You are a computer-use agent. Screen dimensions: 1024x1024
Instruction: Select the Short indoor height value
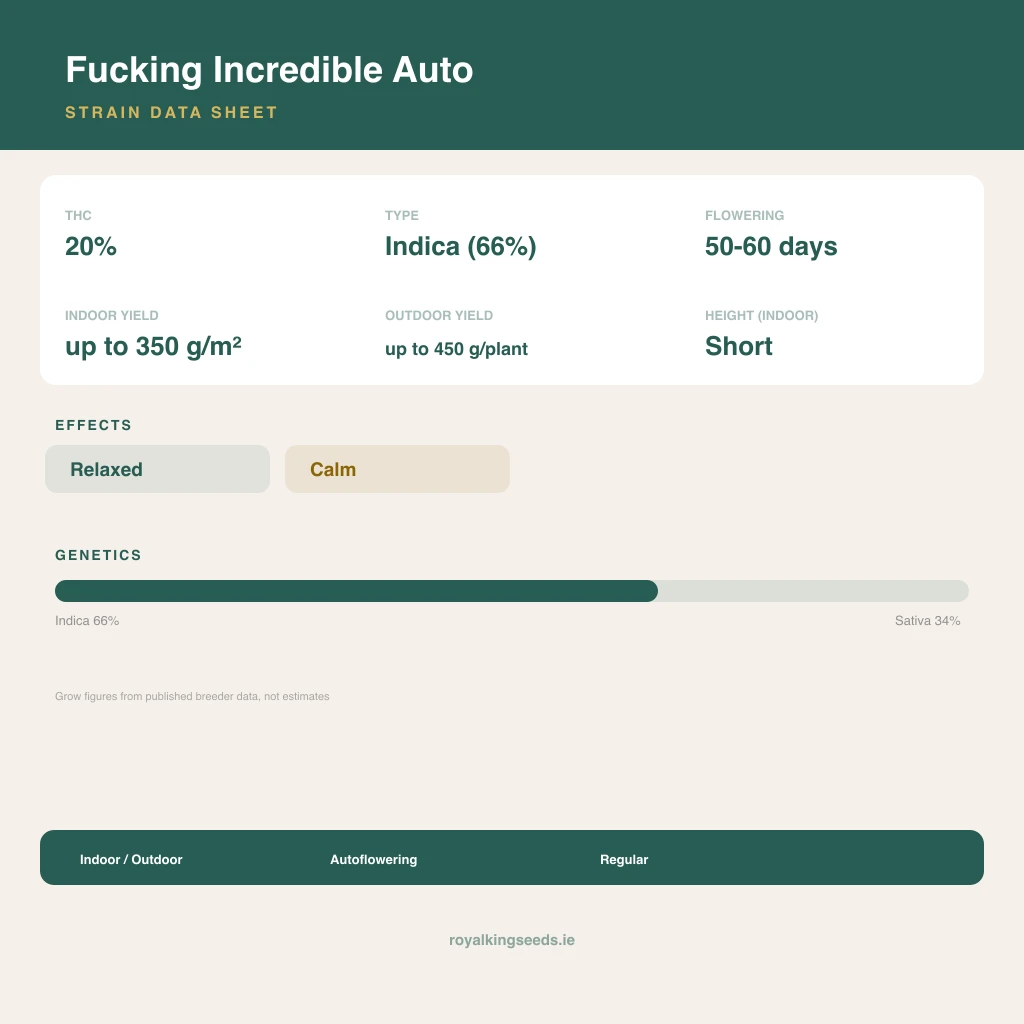739,346
